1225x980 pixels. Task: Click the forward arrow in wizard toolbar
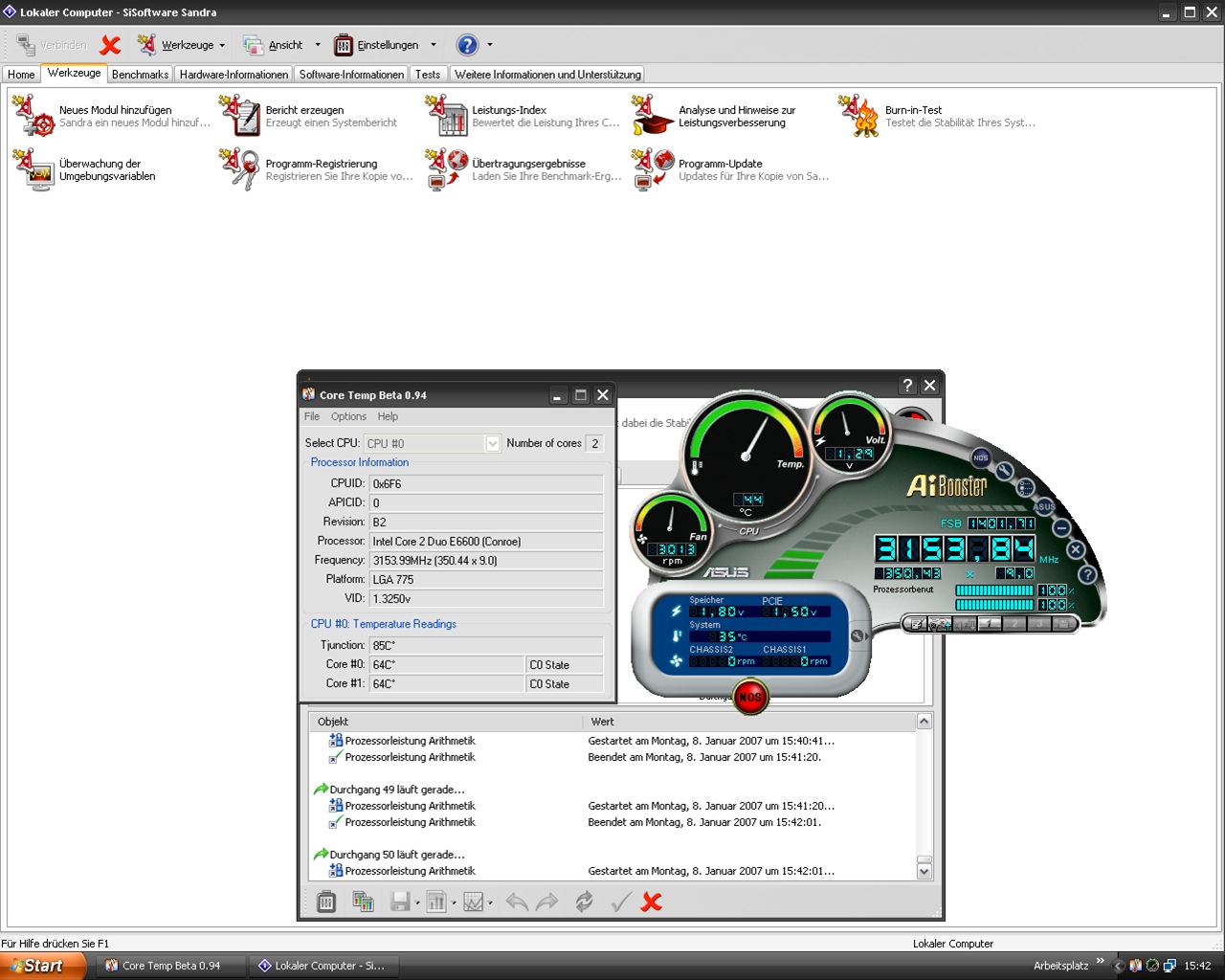(546, 902)
